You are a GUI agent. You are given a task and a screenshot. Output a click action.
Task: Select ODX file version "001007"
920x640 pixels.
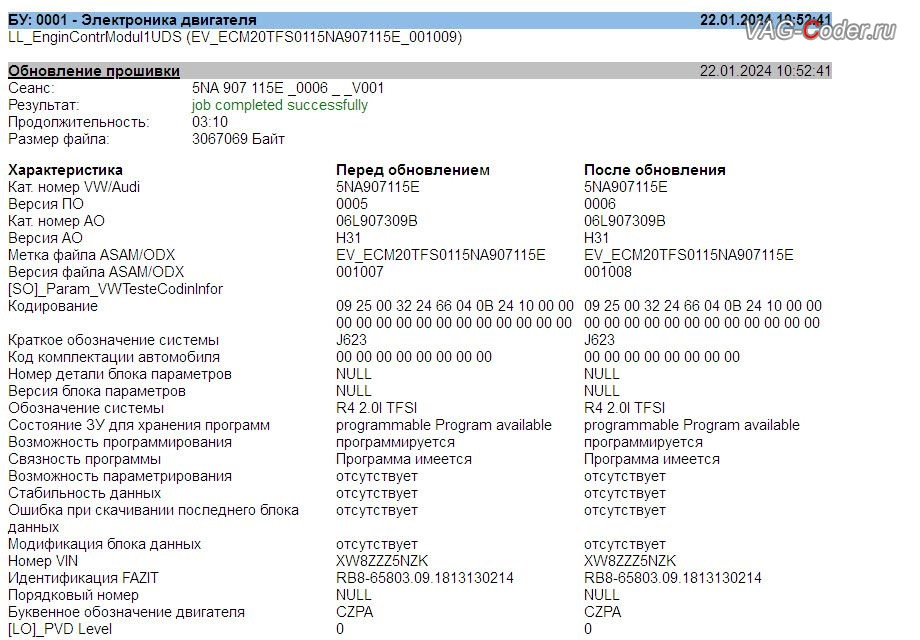(359, 272)
